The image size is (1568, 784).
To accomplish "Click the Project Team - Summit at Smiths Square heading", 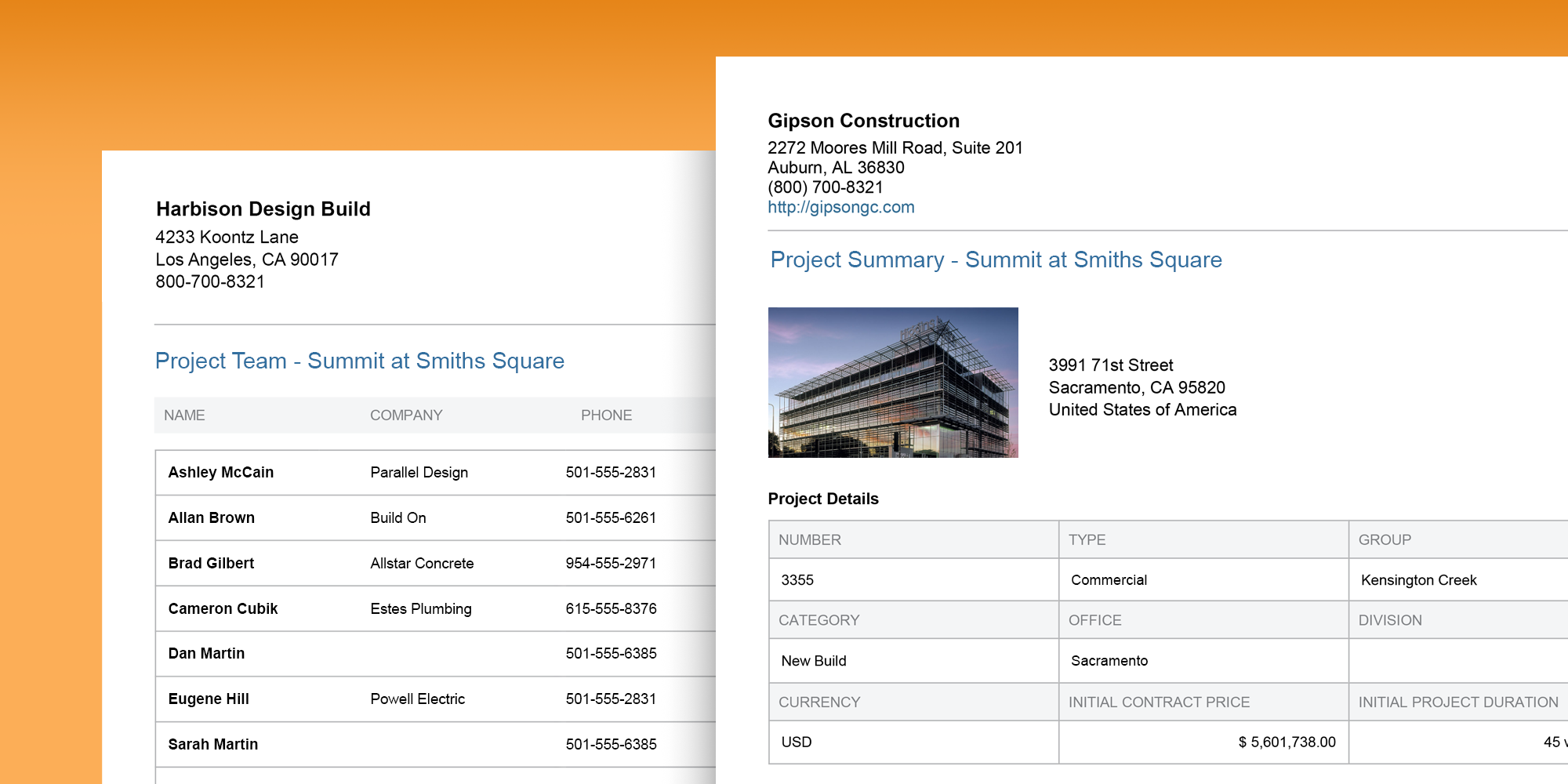I will (359, 361).
